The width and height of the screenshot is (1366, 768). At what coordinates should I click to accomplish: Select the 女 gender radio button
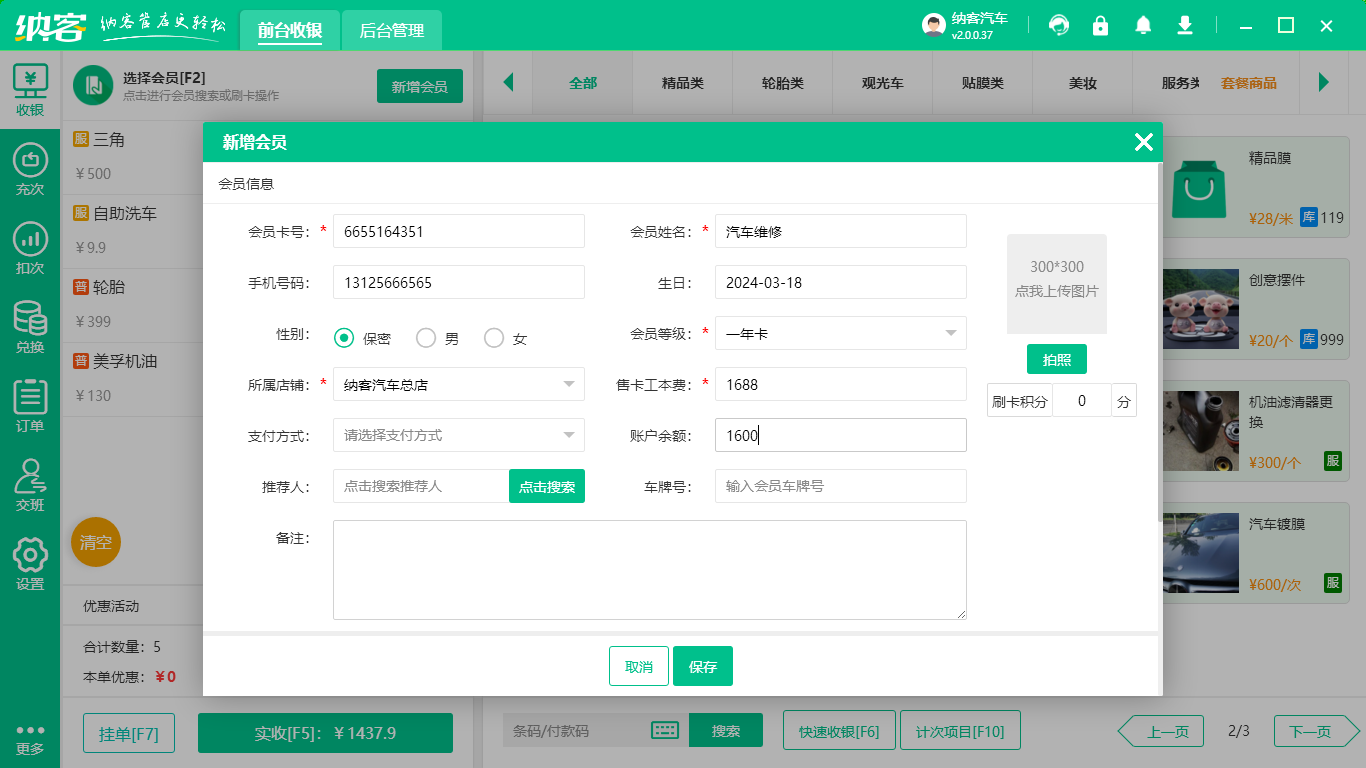tap(494, 338)
